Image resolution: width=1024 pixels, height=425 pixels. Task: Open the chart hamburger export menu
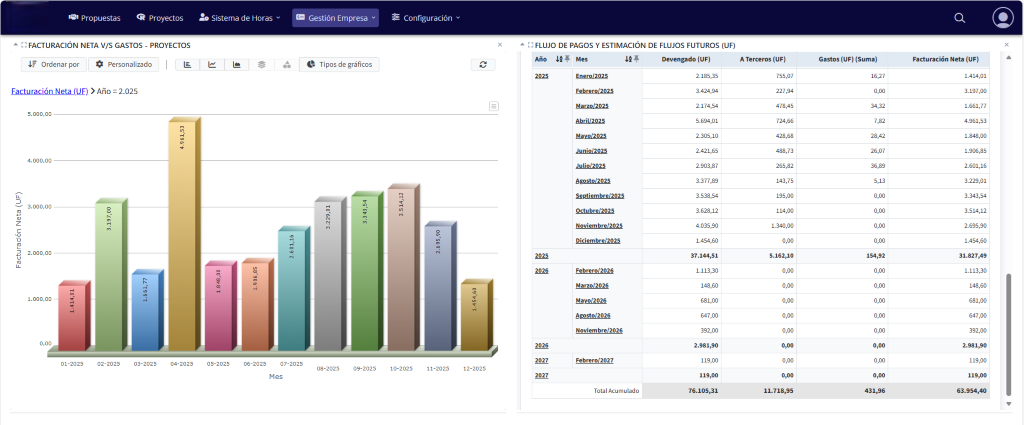click(493, 106)
